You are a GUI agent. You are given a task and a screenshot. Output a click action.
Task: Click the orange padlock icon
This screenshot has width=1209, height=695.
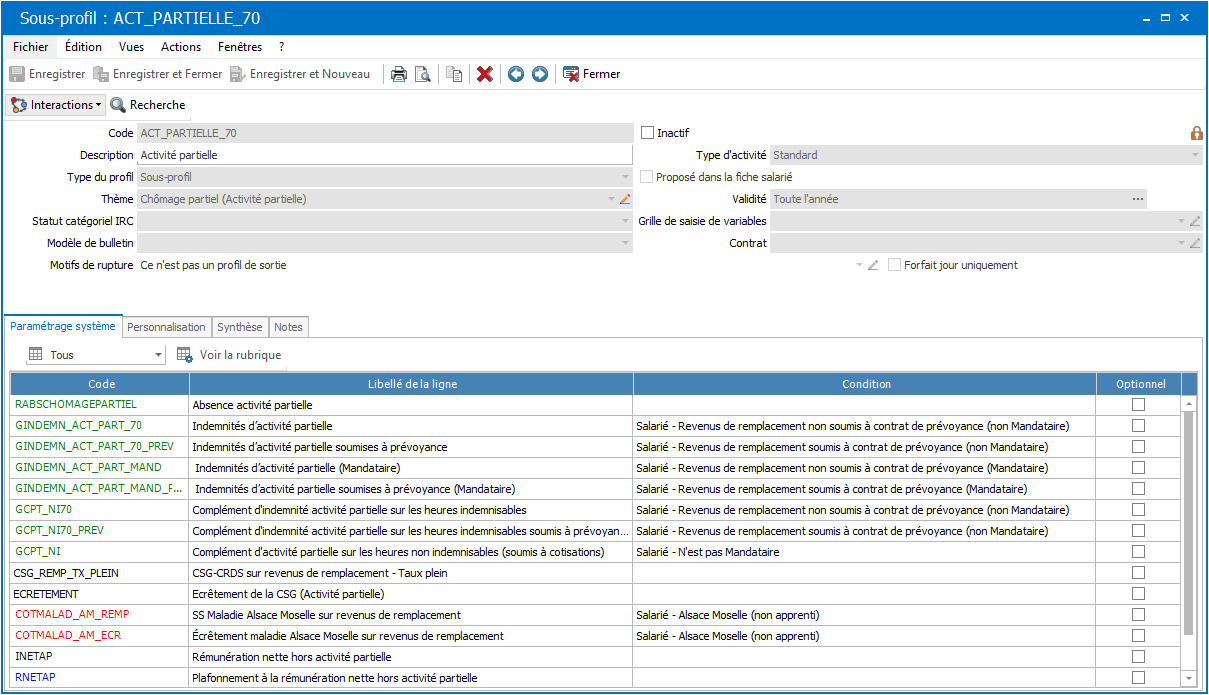1196,133
